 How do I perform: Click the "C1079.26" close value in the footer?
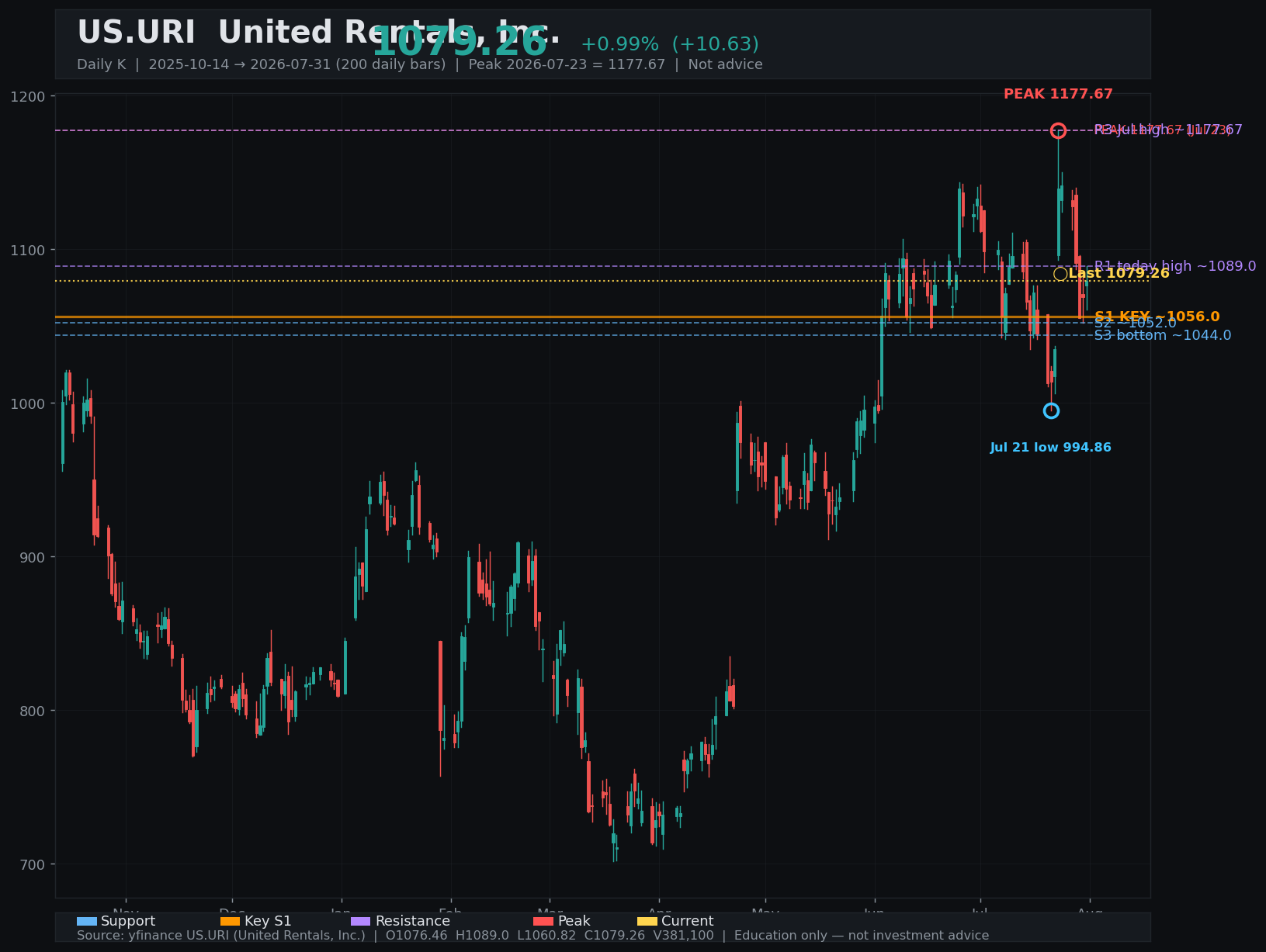(x=615, y=936)
